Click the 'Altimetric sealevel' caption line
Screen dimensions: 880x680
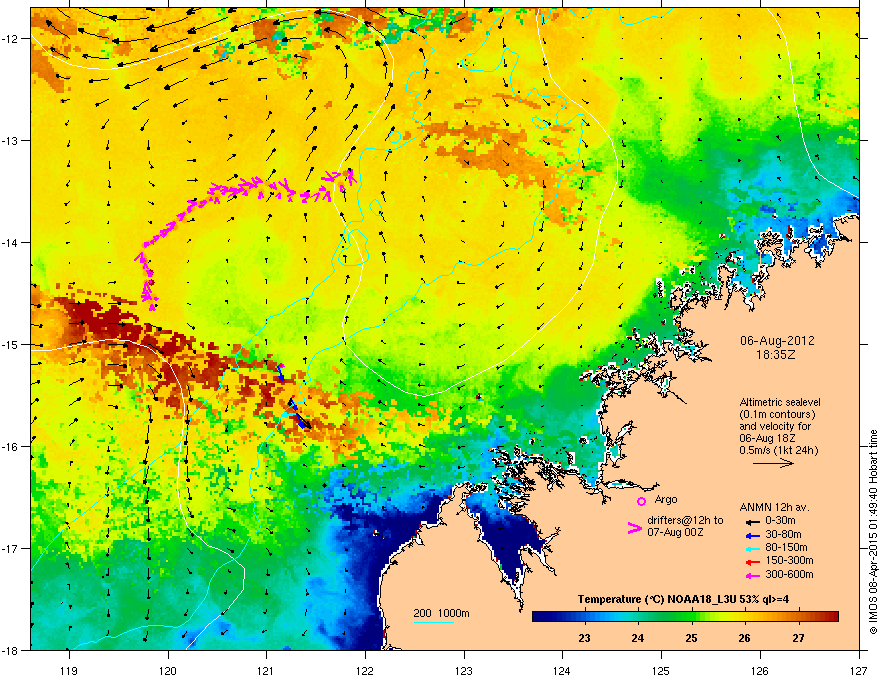[x=780, y=402]
